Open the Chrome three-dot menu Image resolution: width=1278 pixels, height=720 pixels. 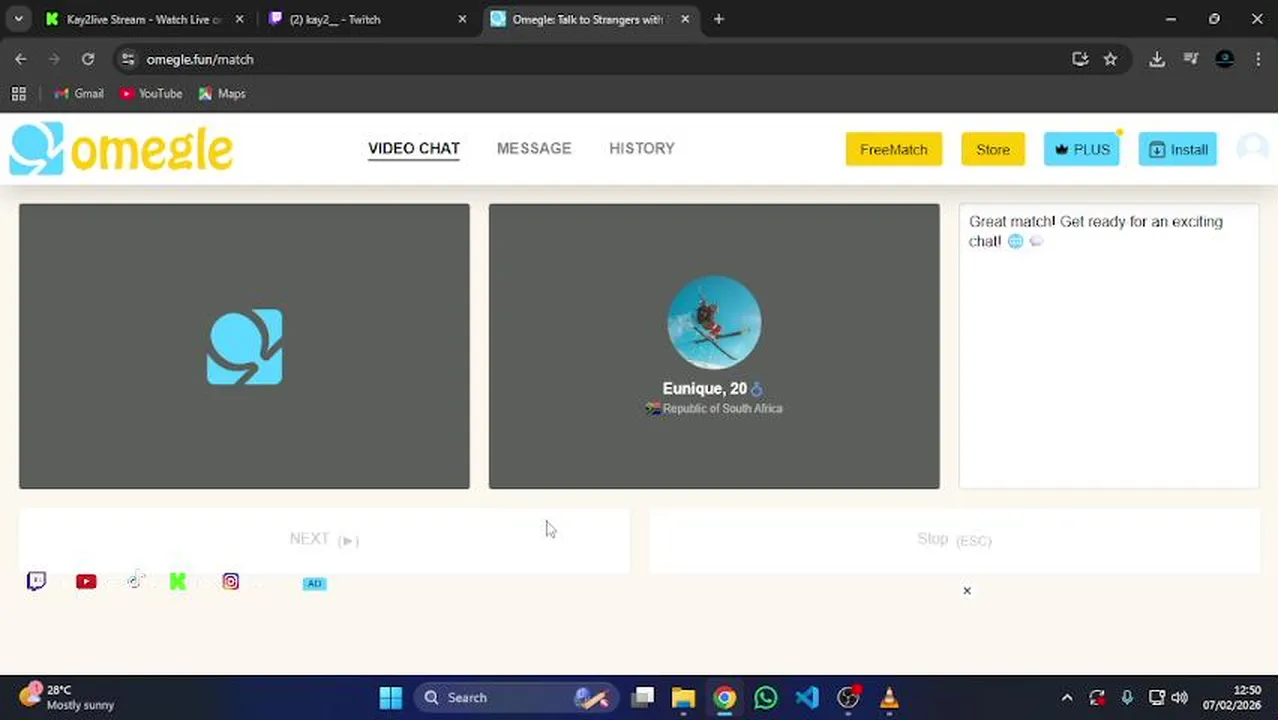click(x=1258, y=59)
